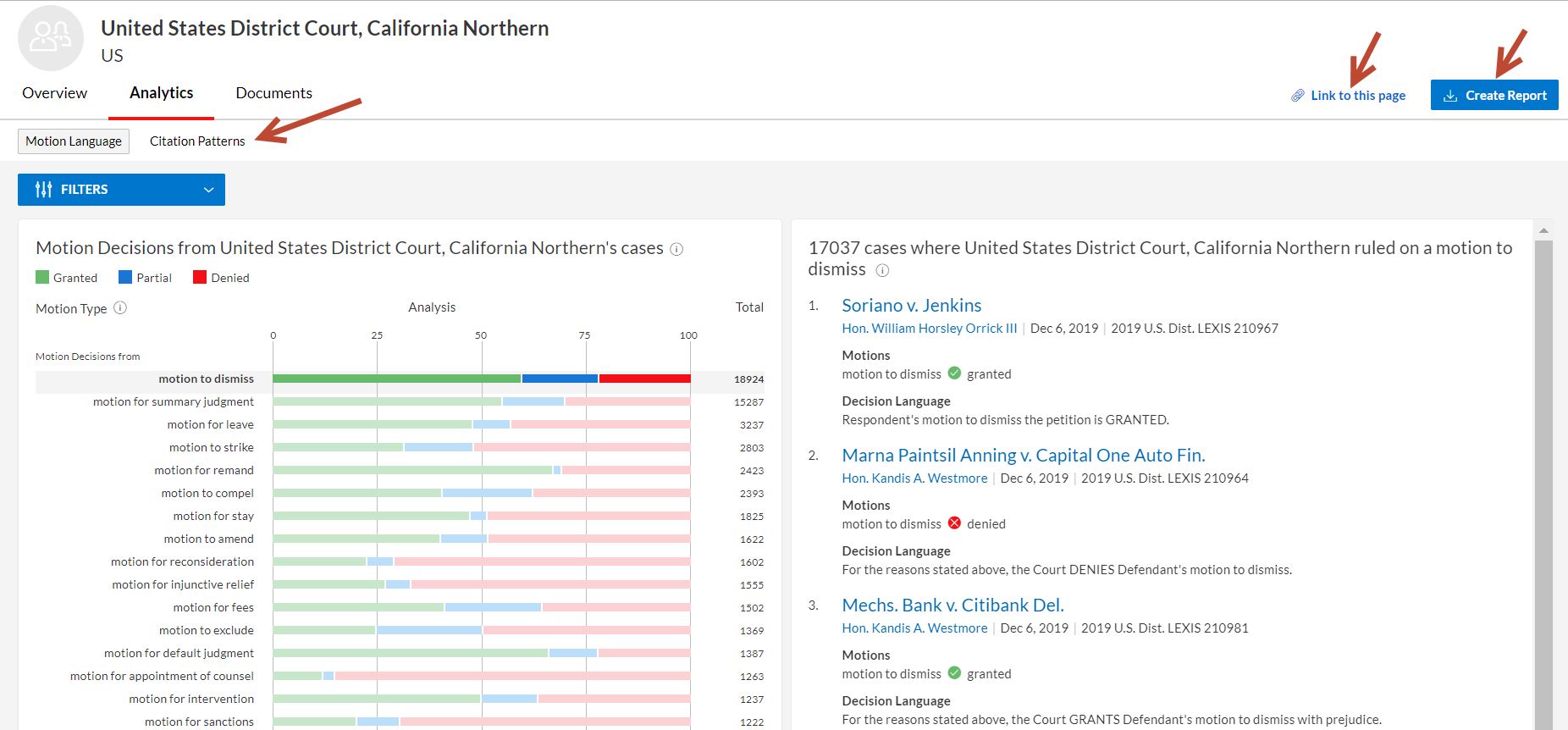This screenshot has height=730, width=1568.
Task: Click total 15287 for summary judgment
Action: point(748,402)
